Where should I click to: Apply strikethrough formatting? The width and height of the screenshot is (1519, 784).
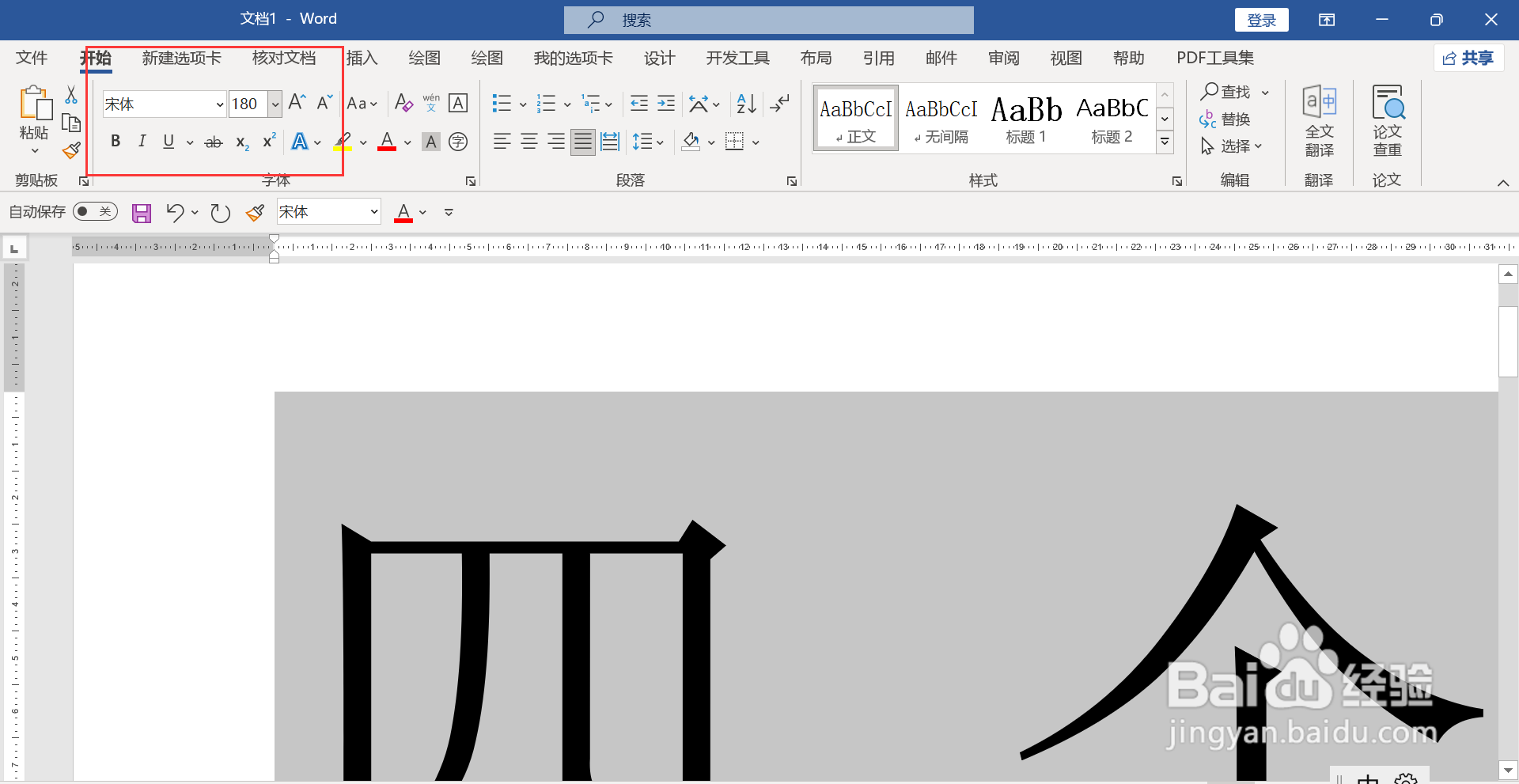[214, 142]
